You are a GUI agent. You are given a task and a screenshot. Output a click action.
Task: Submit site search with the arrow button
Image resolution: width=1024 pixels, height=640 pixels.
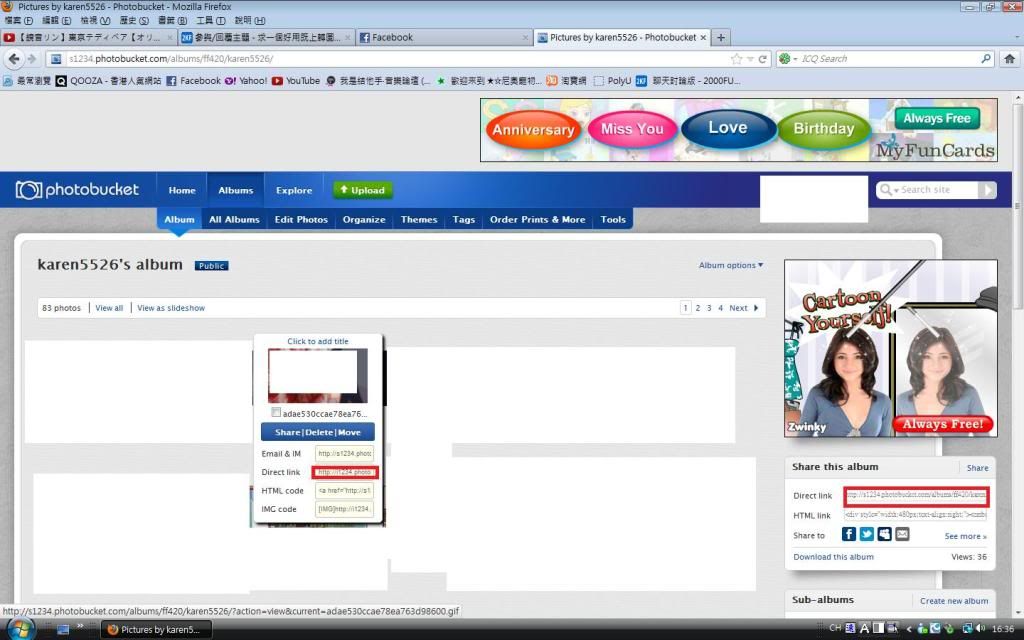tap(987, 190)
